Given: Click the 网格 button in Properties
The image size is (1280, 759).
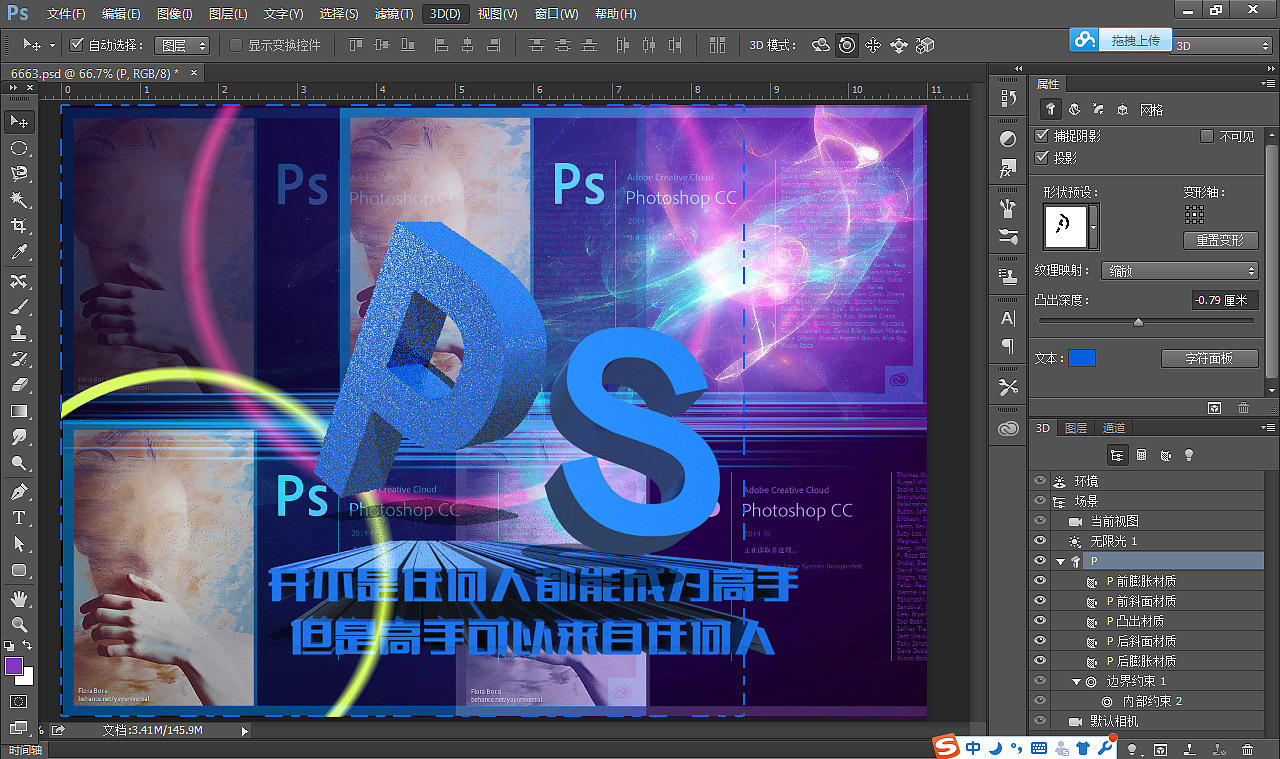Looking at the screenshot, I should click(x=1152, y=110).
